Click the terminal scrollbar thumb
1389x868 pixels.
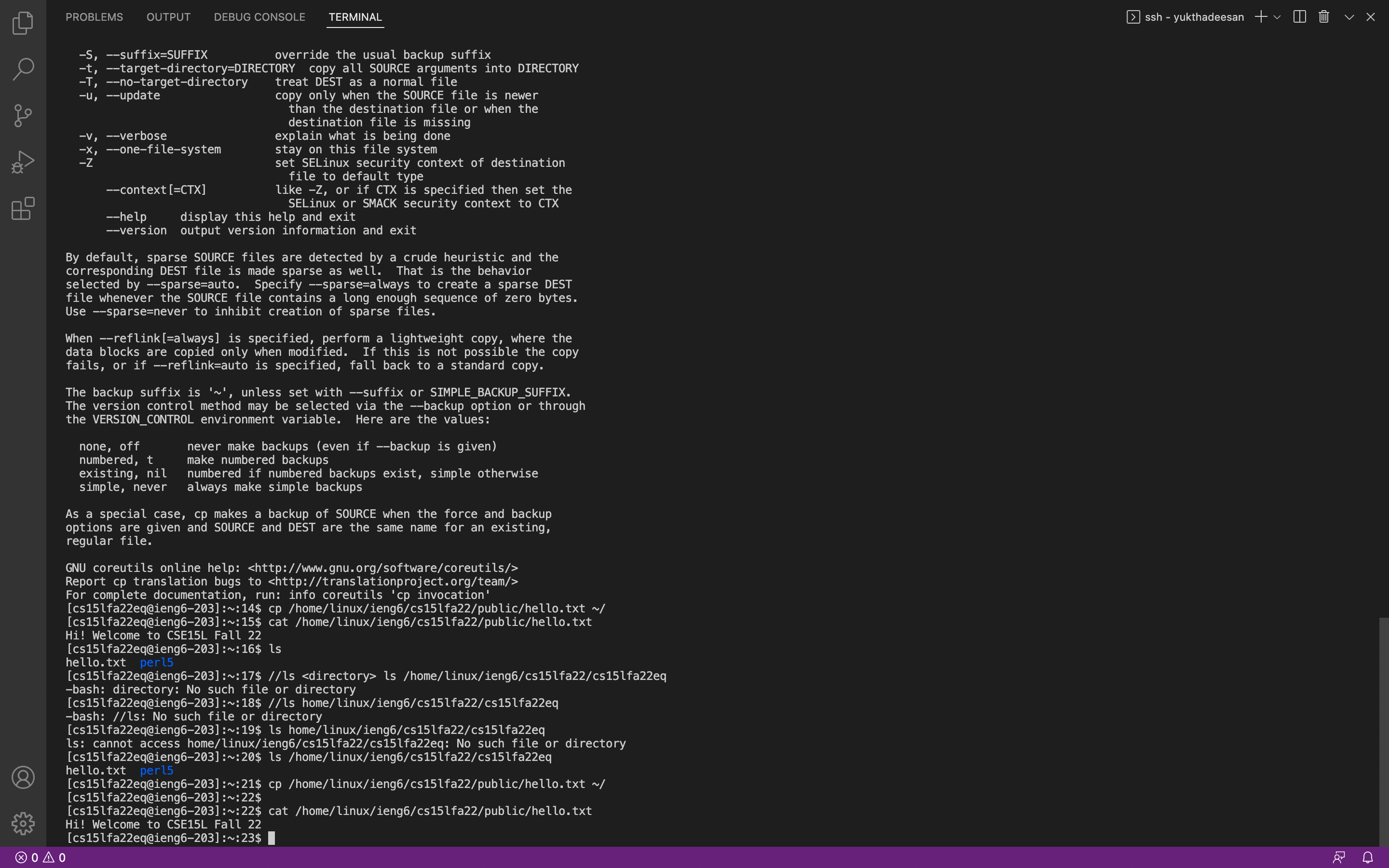pos(1383,729)
